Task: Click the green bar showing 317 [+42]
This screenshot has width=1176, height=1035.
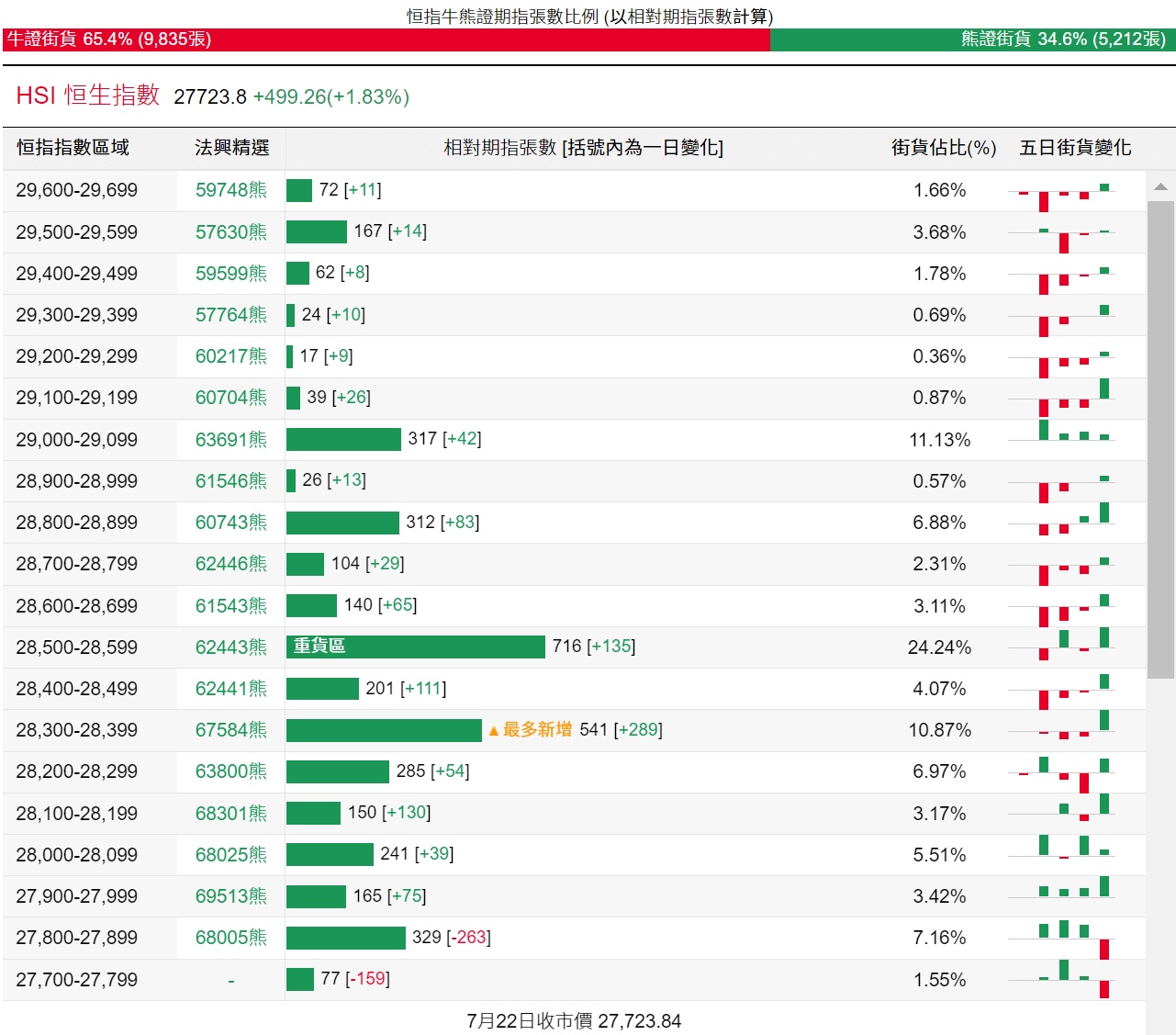Action: pos(343,439)
